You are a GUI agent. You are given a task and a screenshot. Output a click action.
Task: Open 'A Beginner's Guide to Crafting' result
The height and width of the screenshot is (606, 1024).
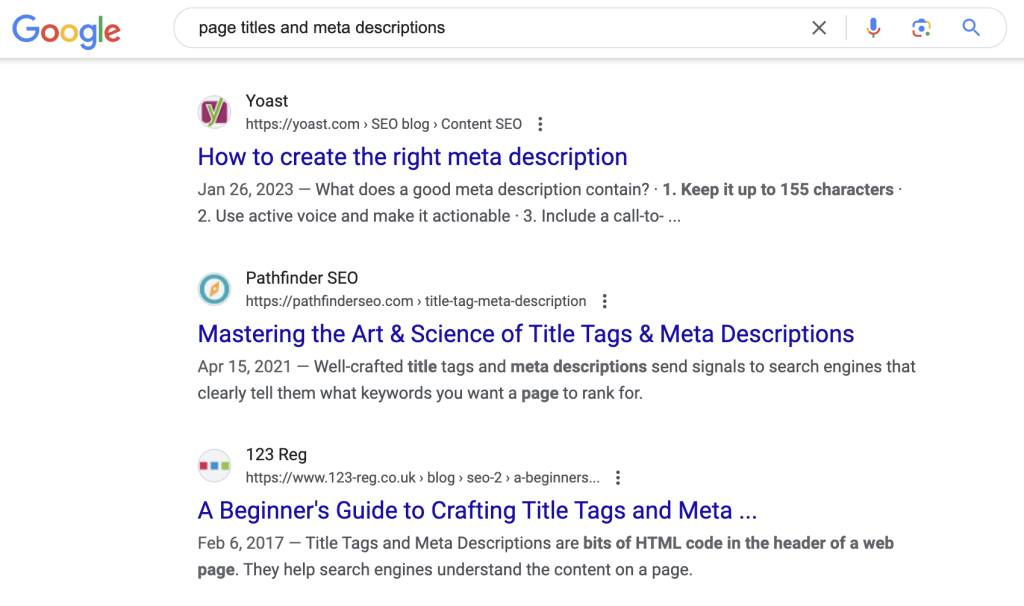click(x=477, y=511)
